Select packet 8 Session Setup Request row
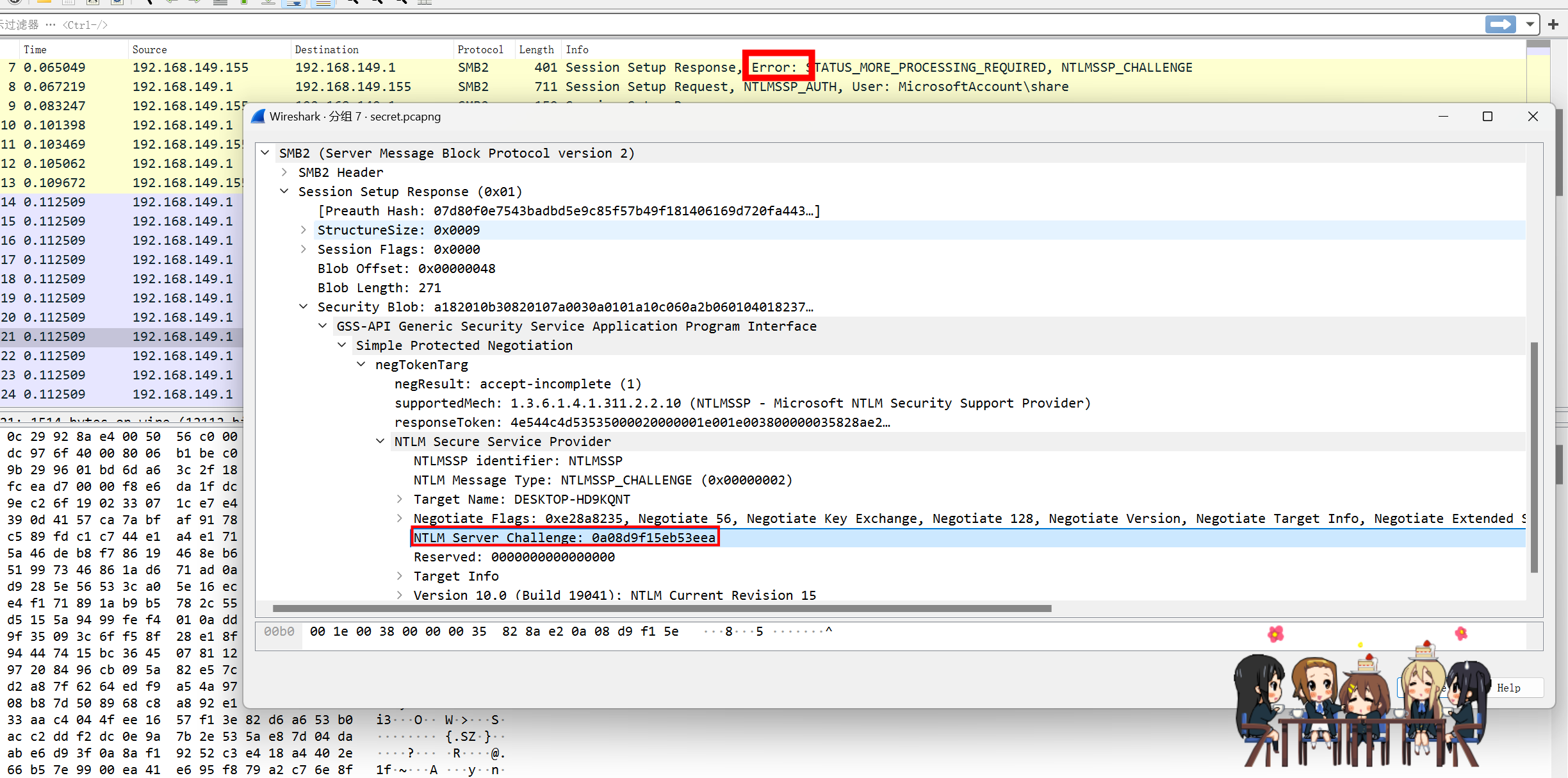 [641, 87]
